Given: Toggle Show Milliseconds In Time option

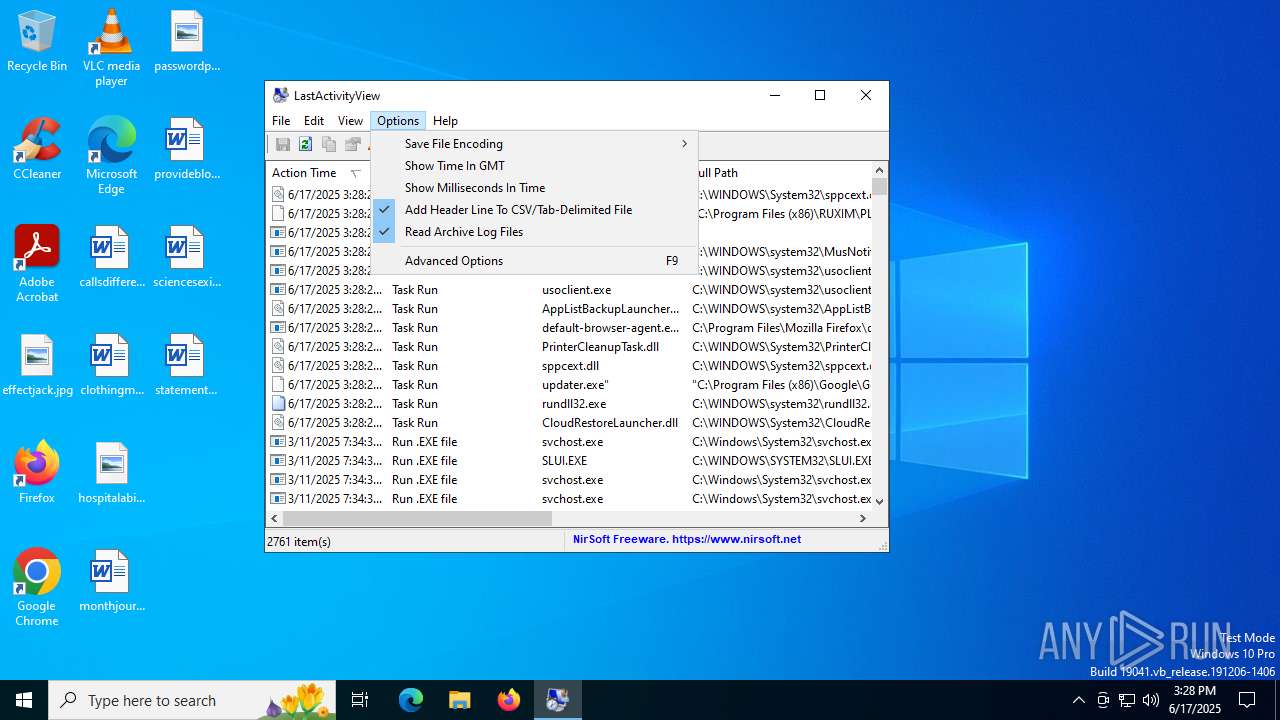Looking at the screenshot, I should tap(534, 188).
